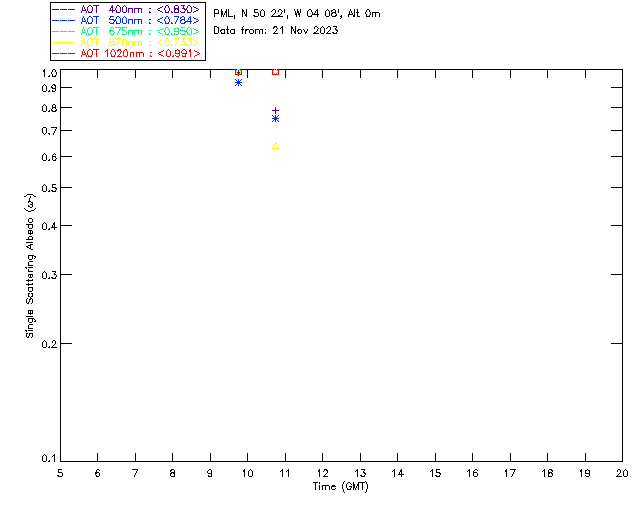Click the x-axis tick label '10'

(247, 473)
